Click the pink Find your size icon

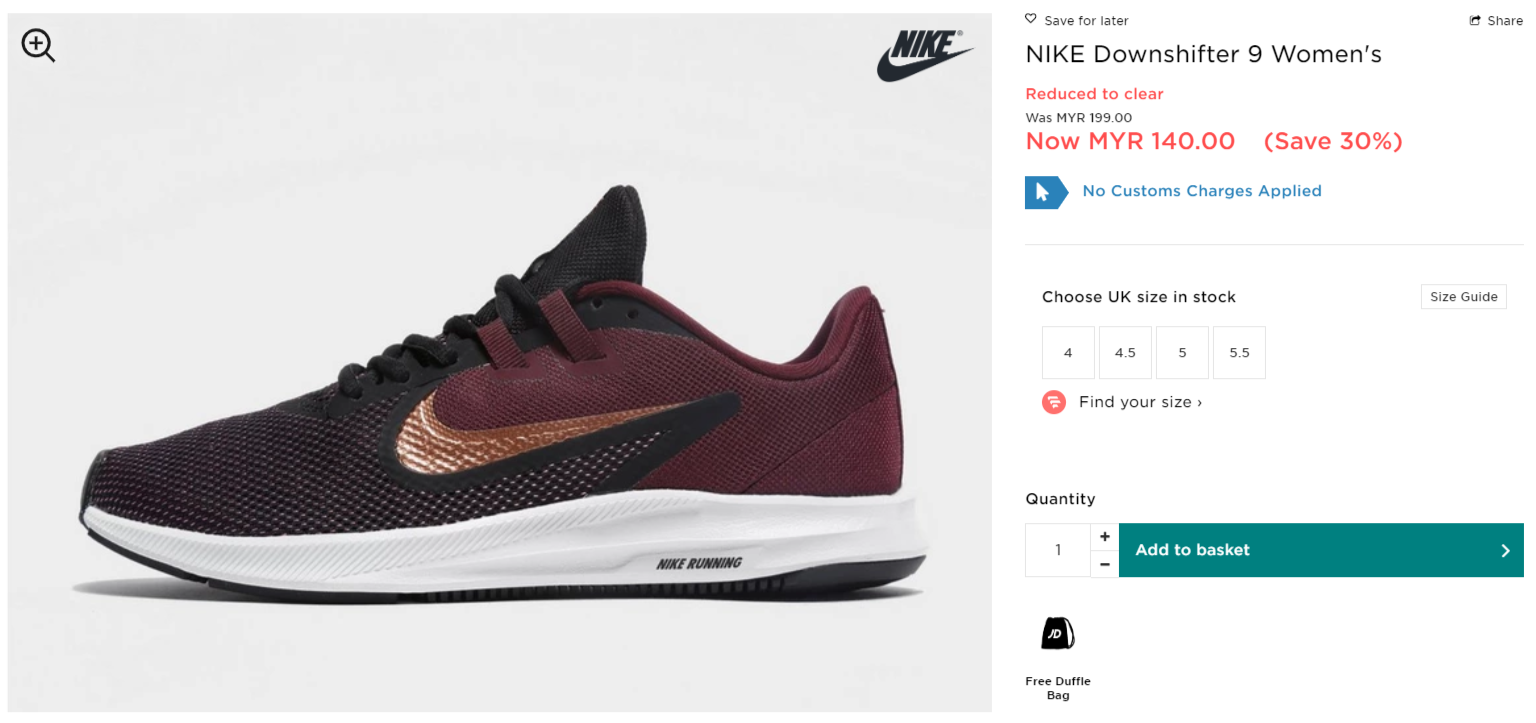pyautogui.click(x=1054, y=402)
